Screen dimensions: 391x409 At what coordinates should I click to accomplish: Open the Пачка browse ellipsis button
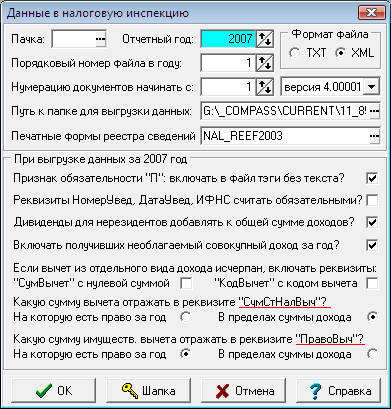point(100,39)
